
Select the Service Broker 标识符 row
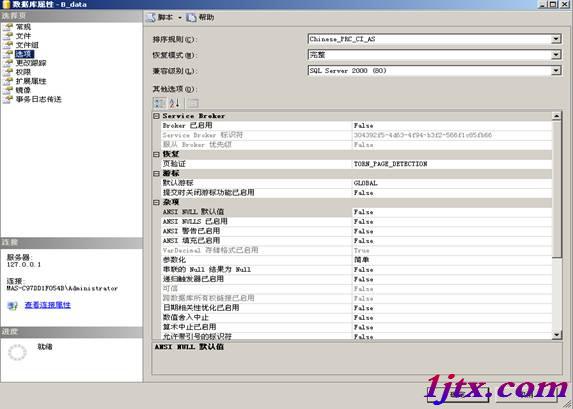(356, 135)
